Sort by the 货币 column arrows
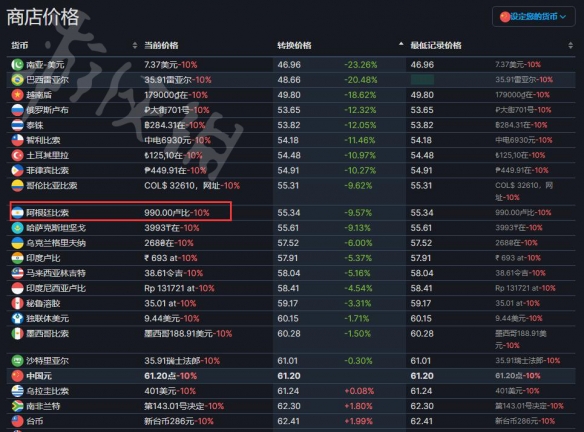 coord(134,45)
